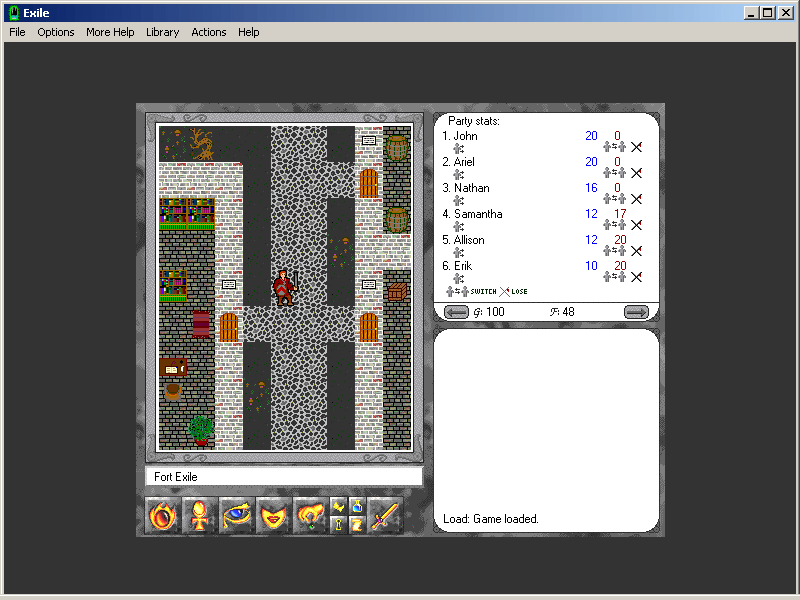
Task: Select party member 3. Nathan
Action: click(466, 188)
